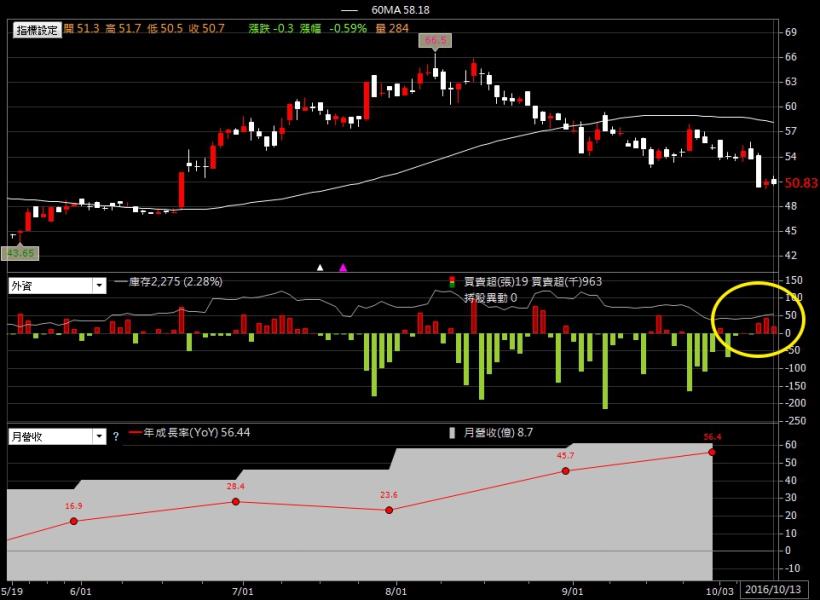This screenshot has width=820, height=600.
Task: Click the red/green legend icon beside 買賣超
Action: (452, 281)
